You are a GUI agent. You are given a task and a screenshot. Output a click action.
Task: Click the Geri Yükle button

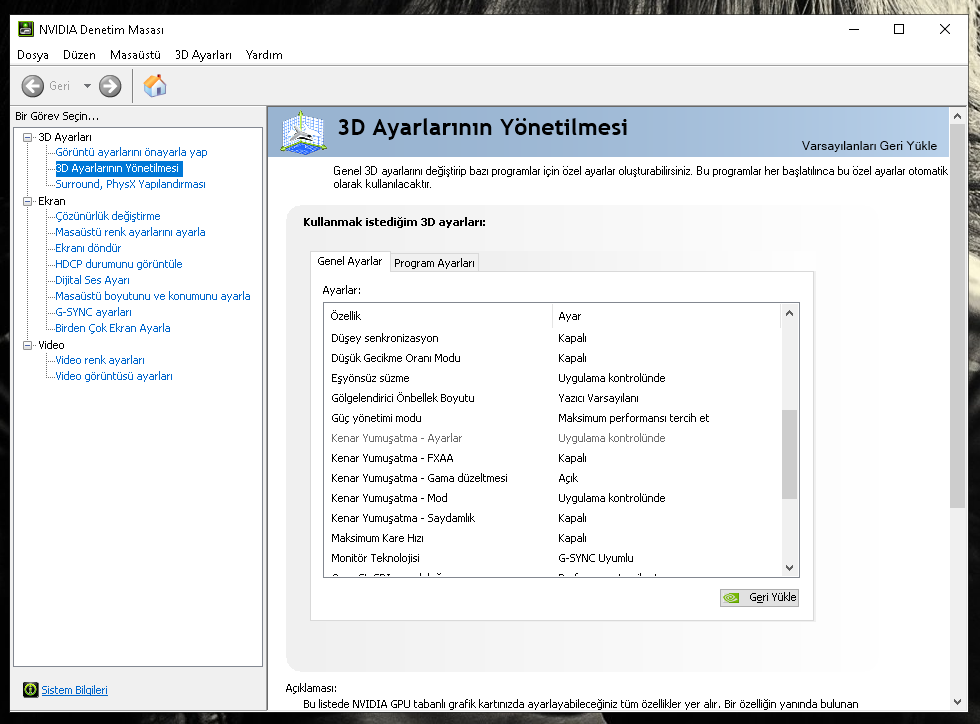tap(759, 598)
